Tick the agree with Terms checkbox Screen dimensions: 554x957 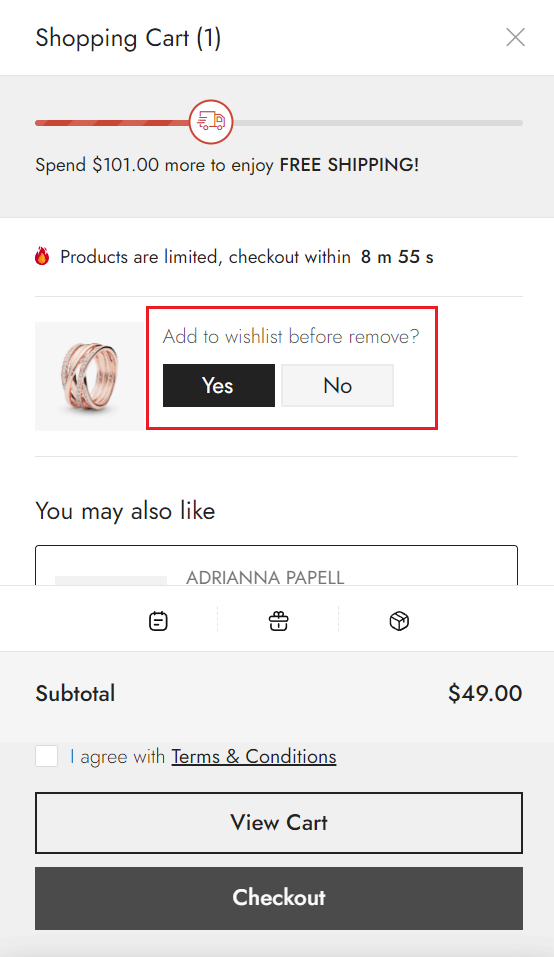tap(46, 756)
